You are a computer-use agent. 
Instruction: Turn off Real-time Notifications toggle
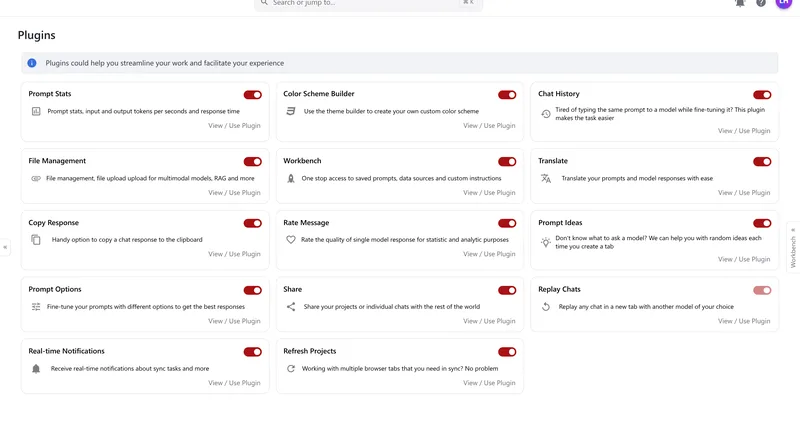click(253, 352)
